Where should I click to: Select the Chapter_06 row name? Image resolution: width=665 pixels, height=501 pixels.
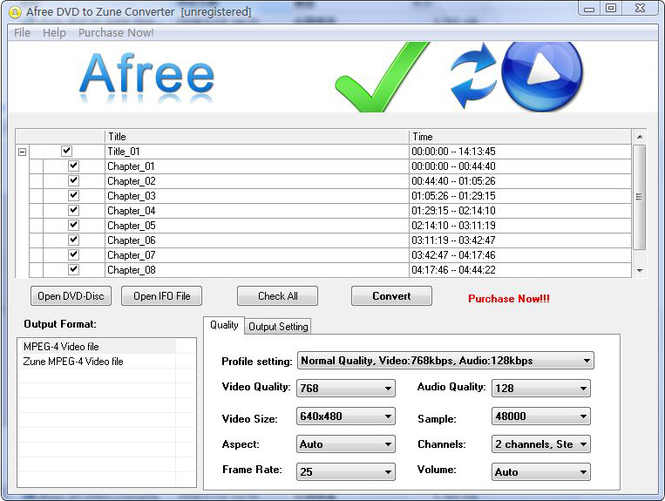[x=131, y=241]
